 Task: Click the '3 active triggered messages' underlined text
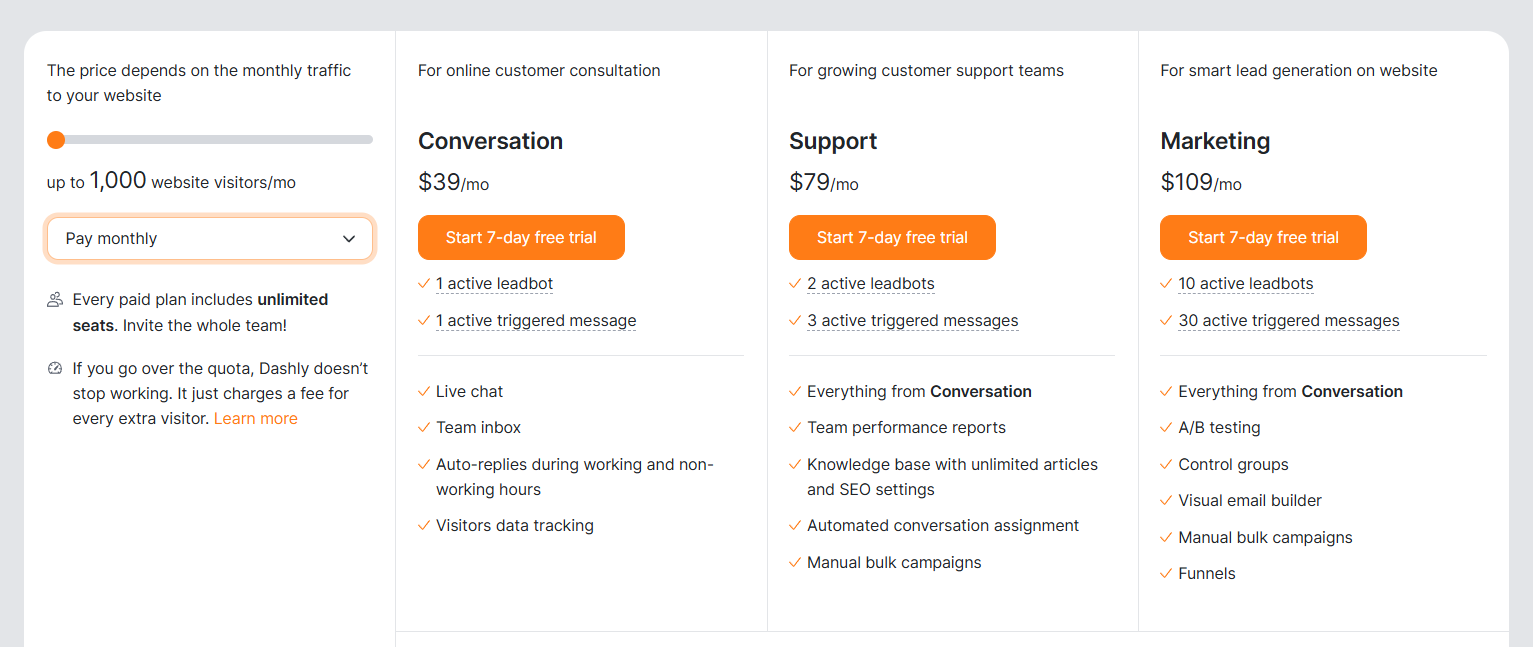913,320
